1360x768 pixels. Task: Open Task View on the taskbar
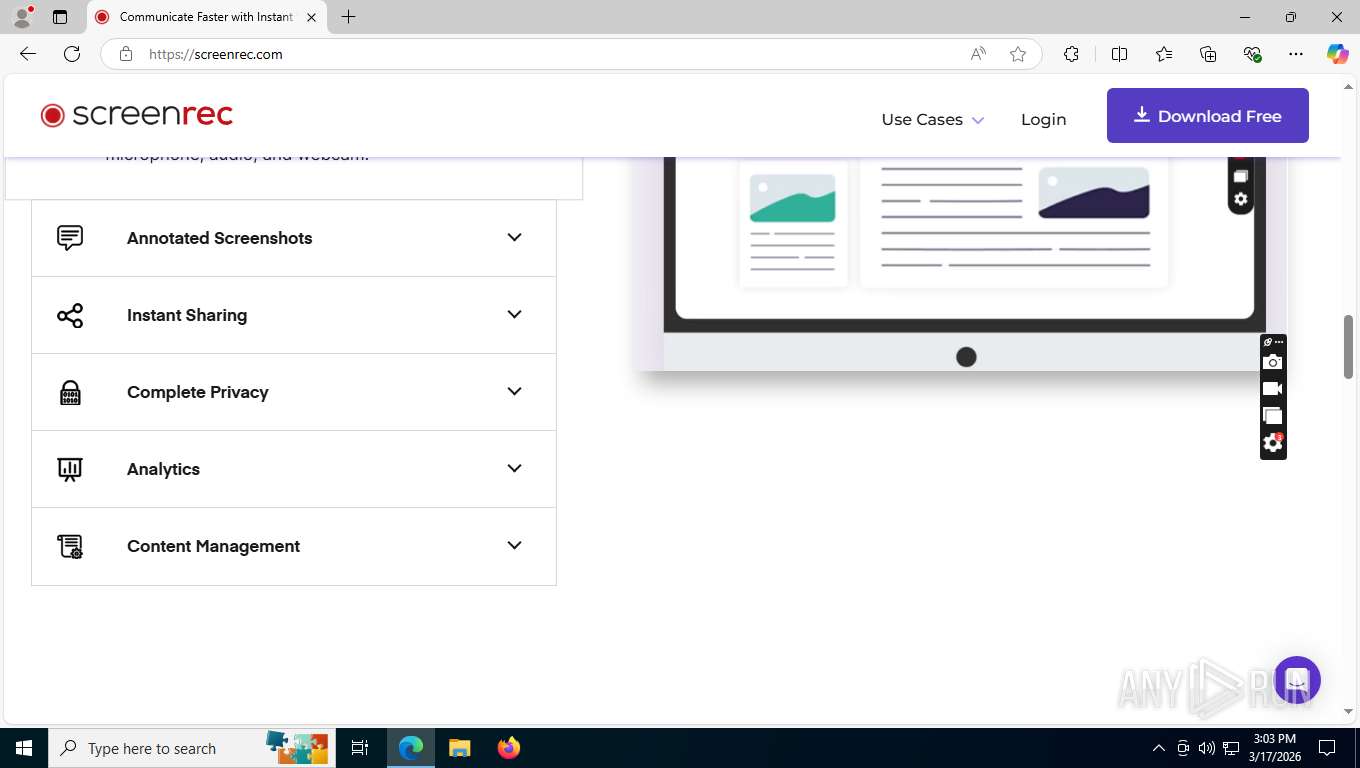tap(360, 748)
